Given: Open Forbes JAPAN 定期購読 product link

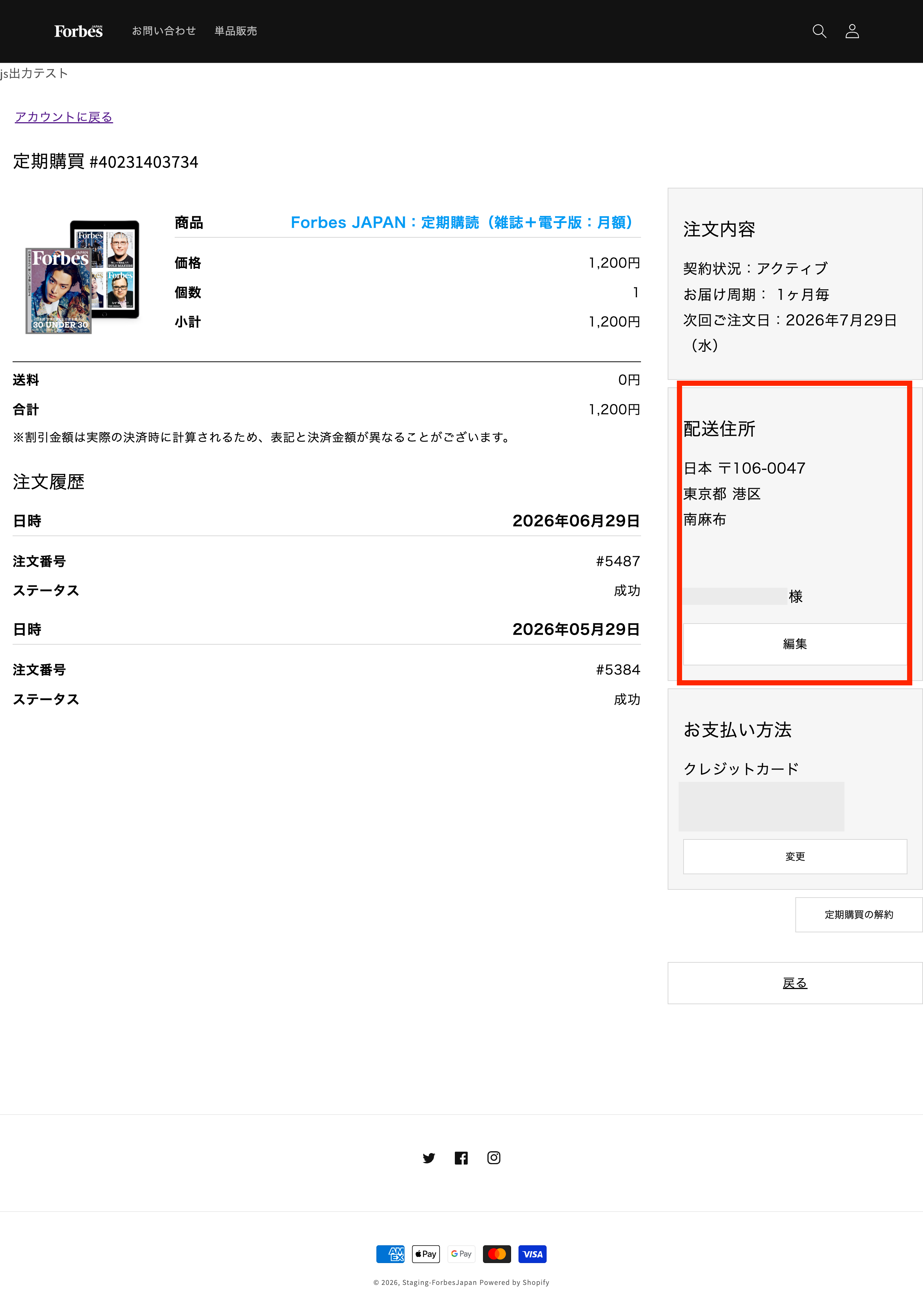Looking at the screenshot, I should (462, 223).
